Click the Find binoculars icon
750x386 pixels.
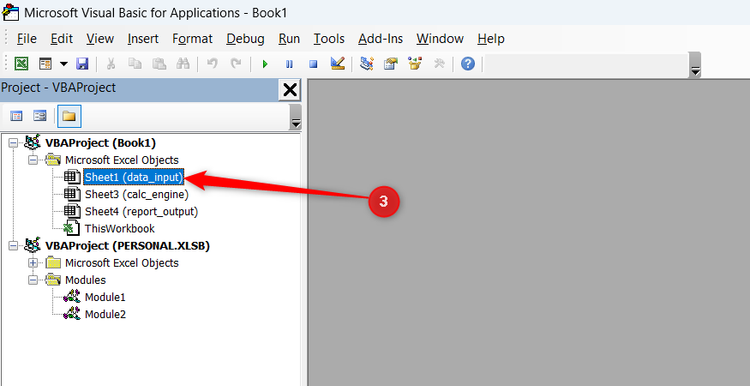pyautogui.click(x=183, y=64)
